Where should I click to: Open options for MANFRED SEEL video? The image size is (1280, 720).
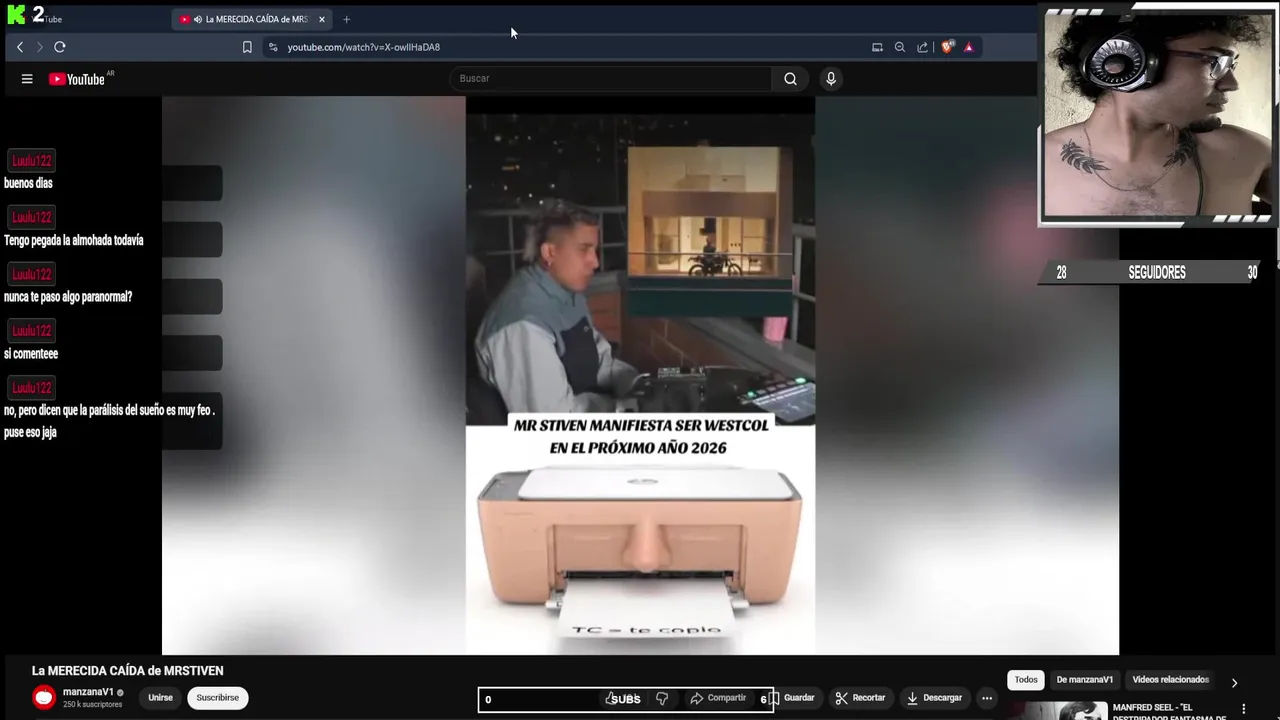[x=1244, y=709]
